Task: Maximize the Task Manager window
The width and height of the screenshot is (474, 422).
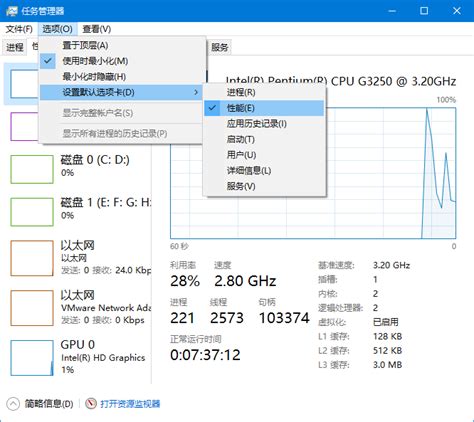Action: pos(424,11)
